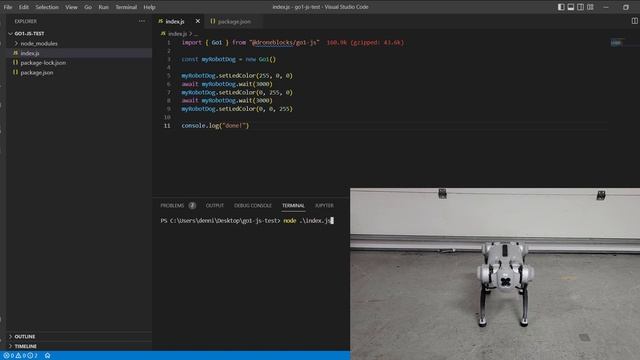Click the split editor right icon
Image resolution: width=640 pixels, height=360 pixels.
point(634,21)
